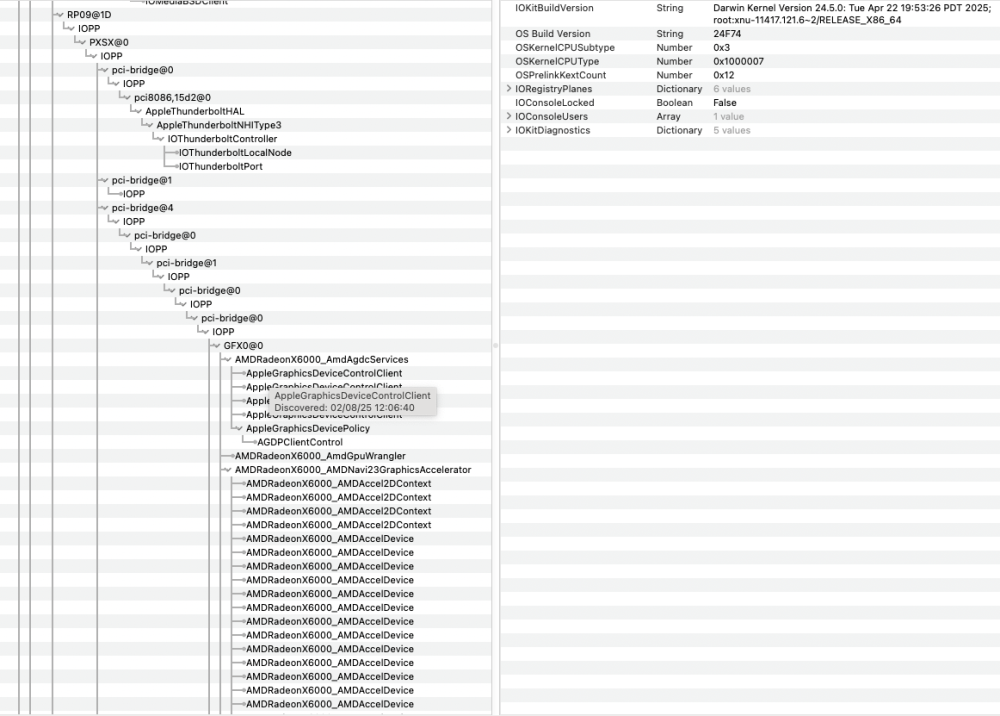Click the '6 values' entry for IORegistryPlanes
The width and height of the screenshot is (1000, 716).
click(732, 89)
